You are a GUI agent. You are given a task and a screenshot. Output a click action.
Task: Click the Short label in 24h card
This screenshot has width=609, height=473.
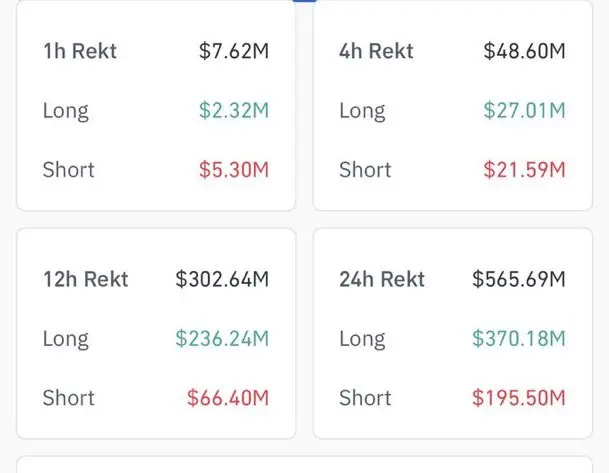point(365,397)
